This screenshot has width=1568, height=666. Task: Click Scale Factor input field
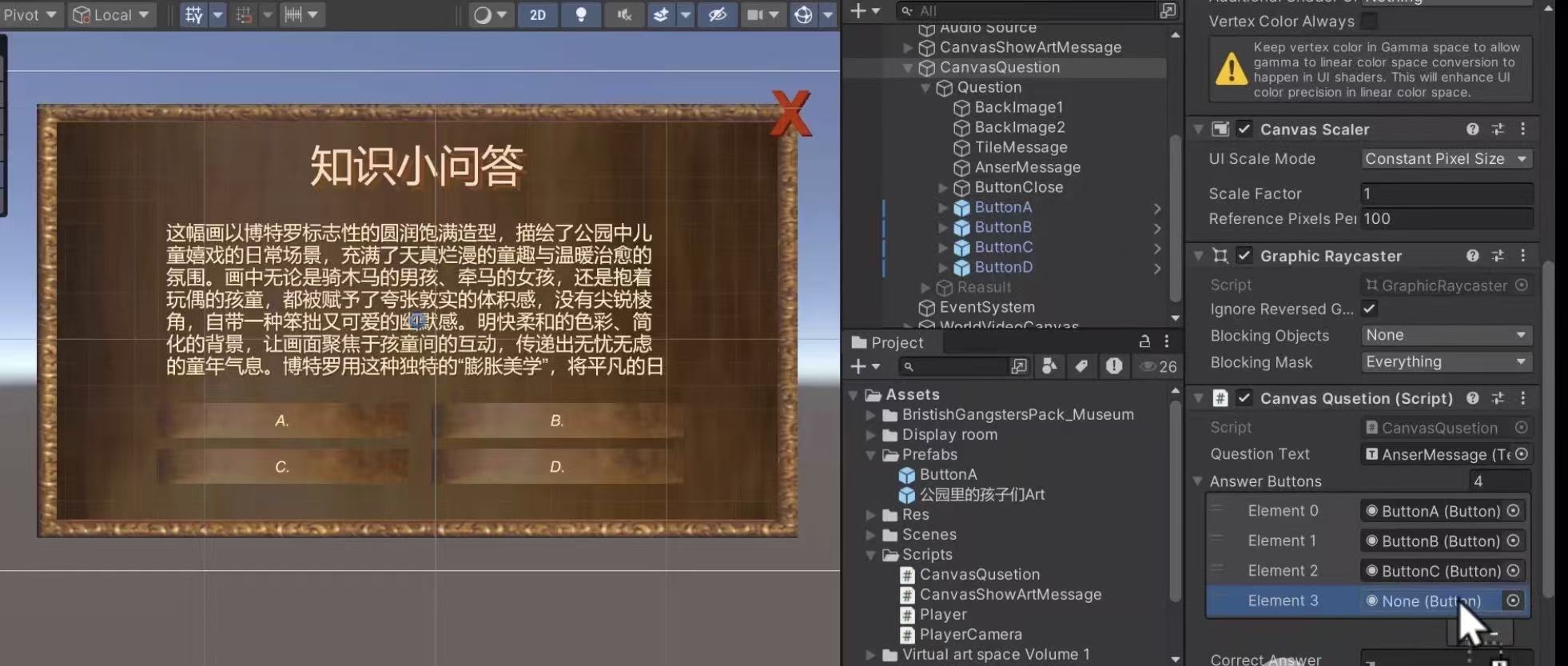click(1447, 193)
